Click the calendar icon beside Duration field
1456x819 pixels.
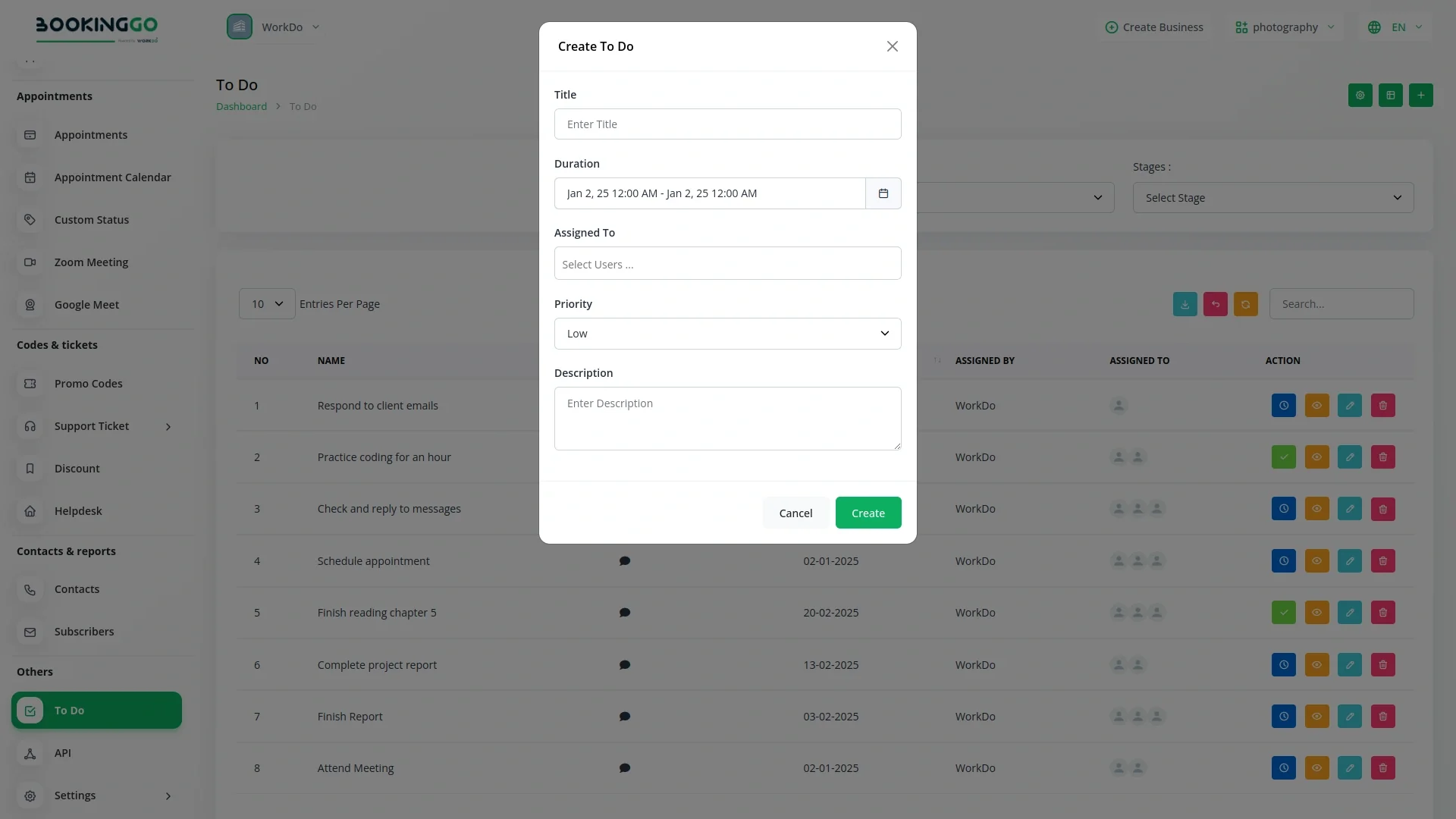pyautogui.click(x=883, y=193)
